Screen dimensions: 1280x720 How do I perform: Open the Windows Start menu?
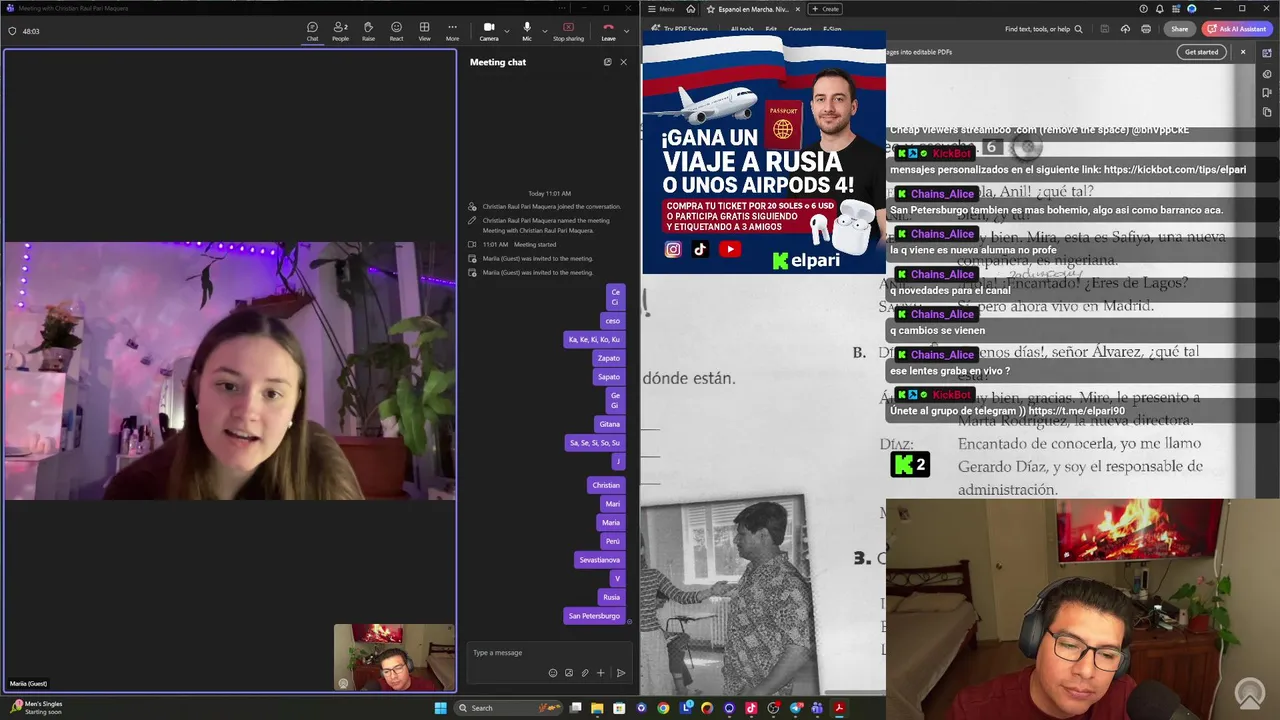point(440,708)
